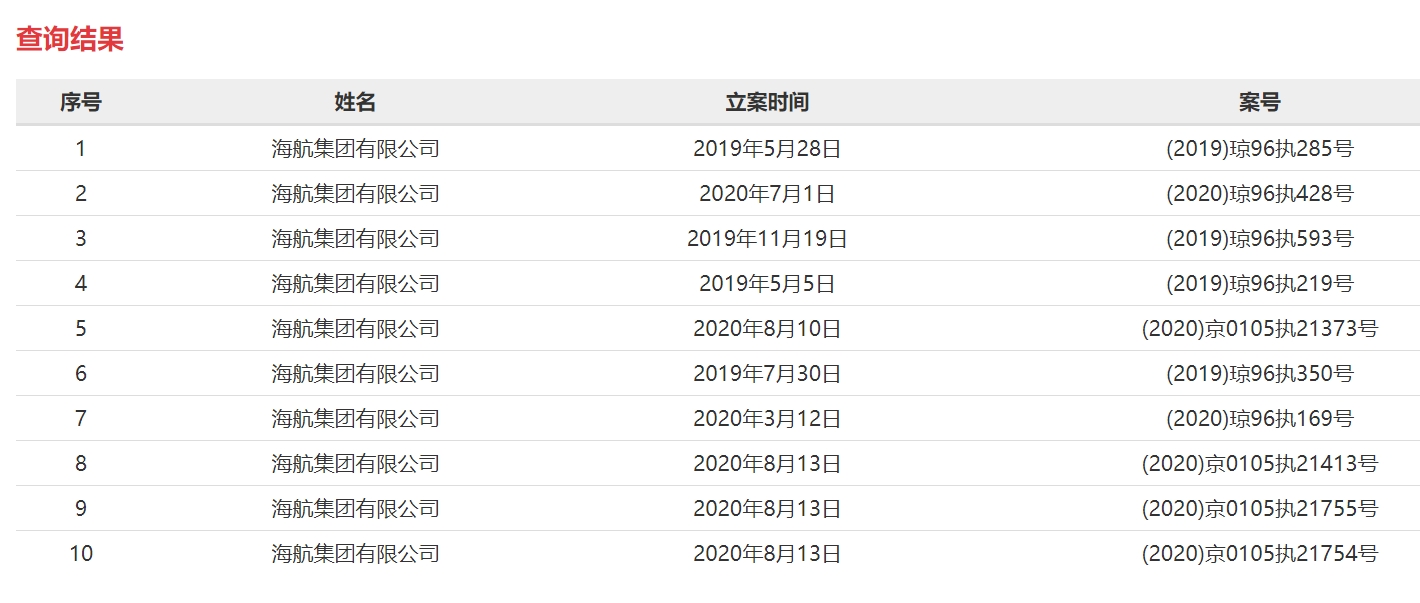Click the 序号 column header
Viewport: 1420px width, 603px height.
80,102
